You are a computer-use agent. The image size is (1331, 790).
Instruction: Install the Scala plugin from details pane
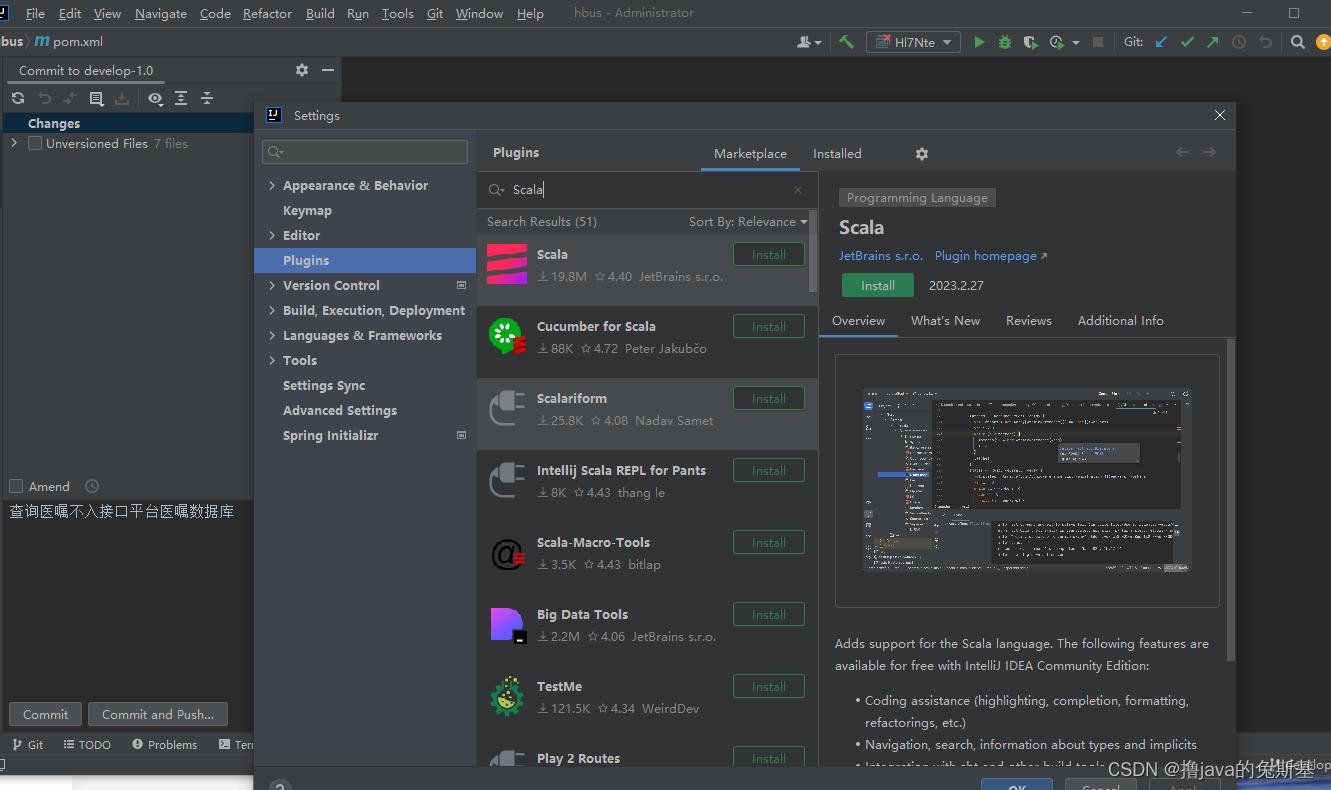point(878,285)
